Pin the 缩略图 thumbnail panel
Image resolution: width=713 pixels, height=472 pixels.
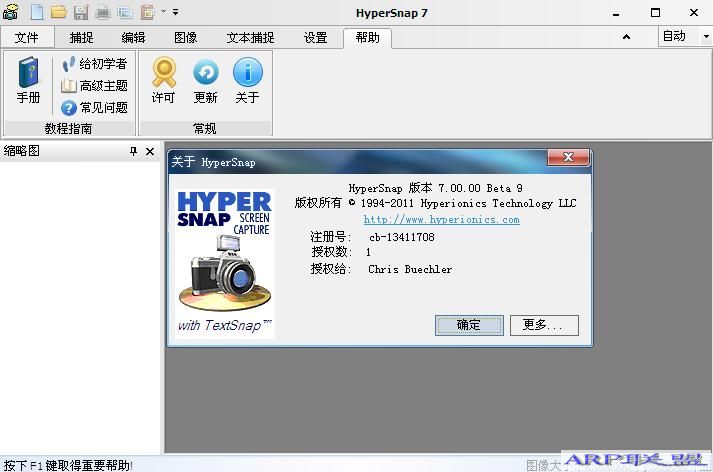click(x=133, y=151)
